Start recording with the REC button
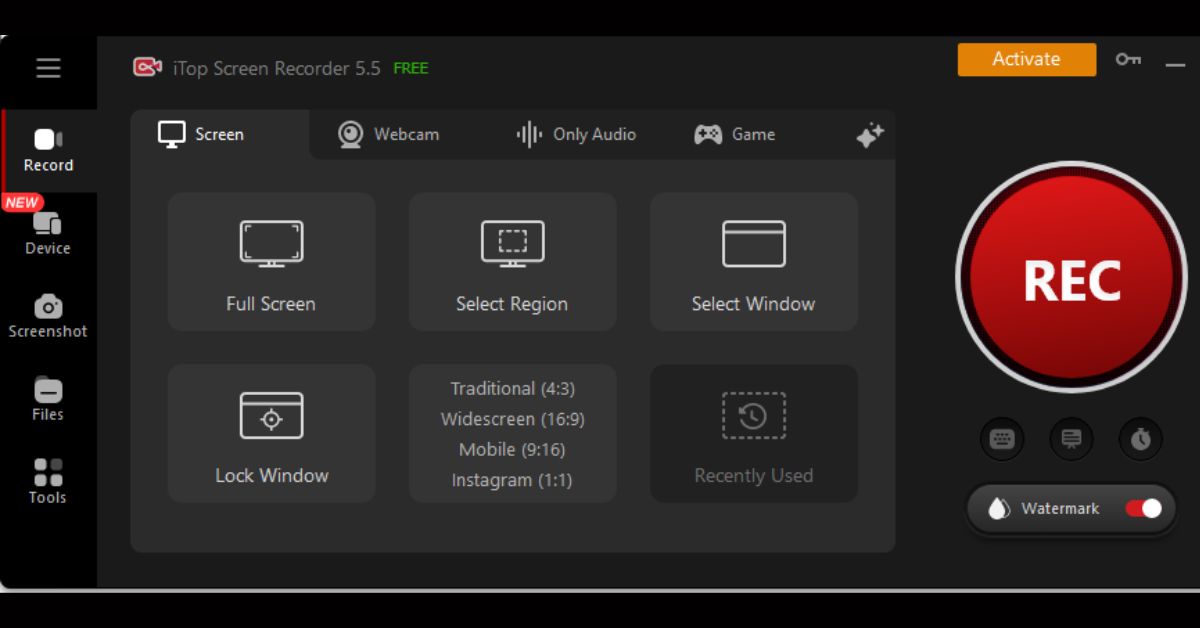This screenshot has width=1200, height=628. point(1071,279)
